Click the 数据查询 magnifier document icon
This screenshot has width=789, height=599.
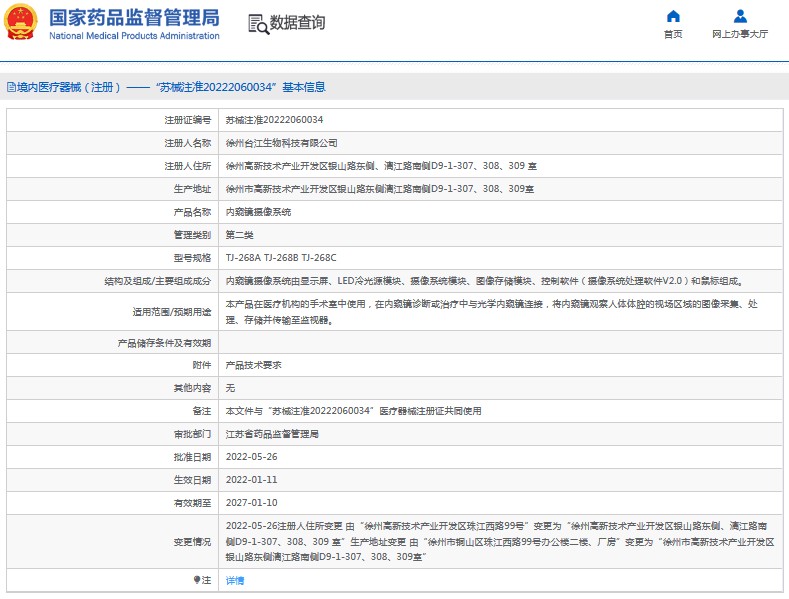pos(257,24)
